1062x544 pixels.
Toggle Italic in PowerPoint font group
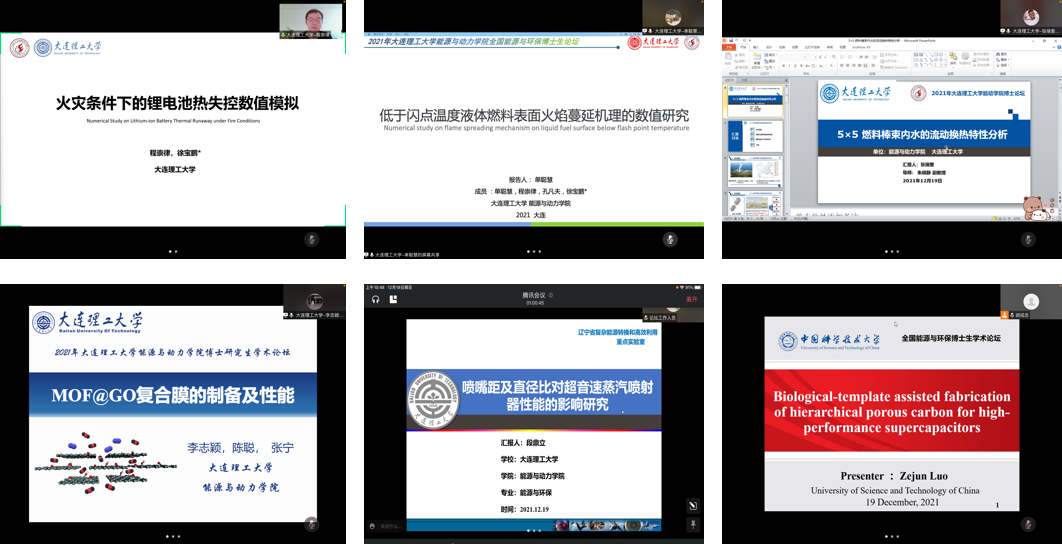(789, 66)
